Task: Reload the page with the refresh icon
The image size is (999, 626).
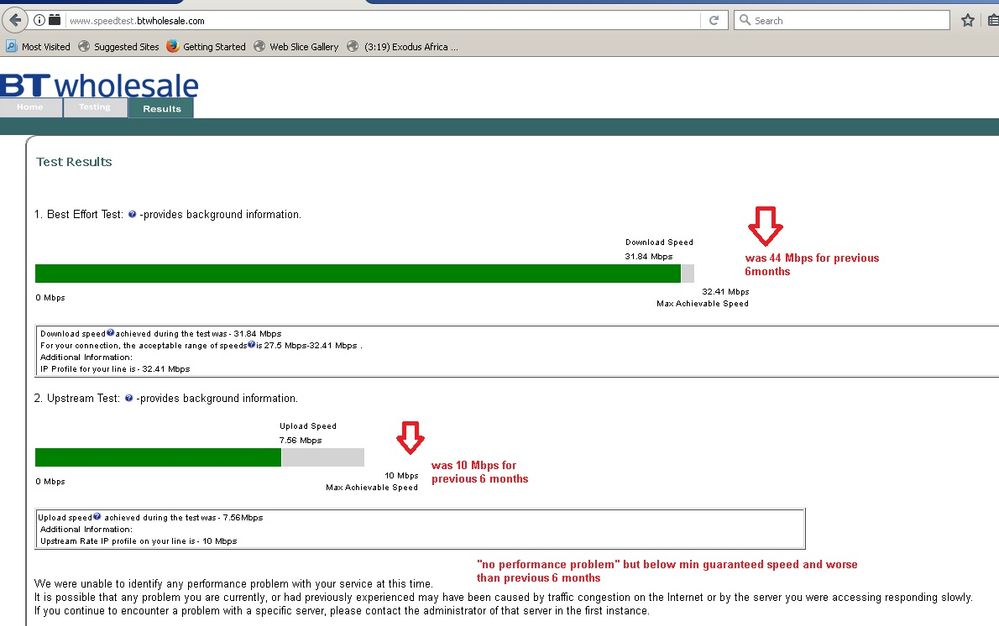Action: [x=714, y=20]
